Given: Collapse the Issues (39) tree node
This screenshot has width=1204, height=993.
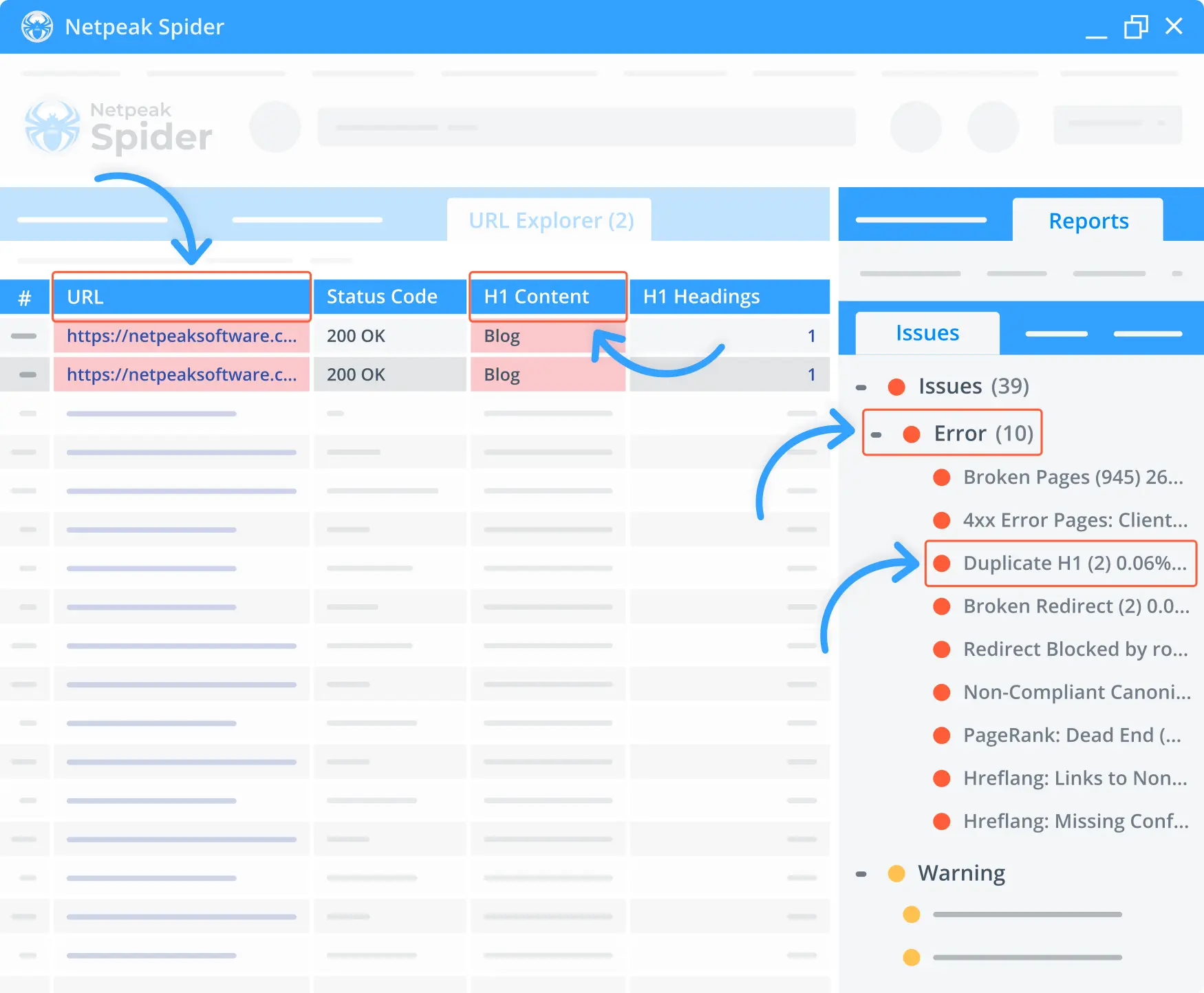Looking at the screenshot, I should [x=861, y=387].
